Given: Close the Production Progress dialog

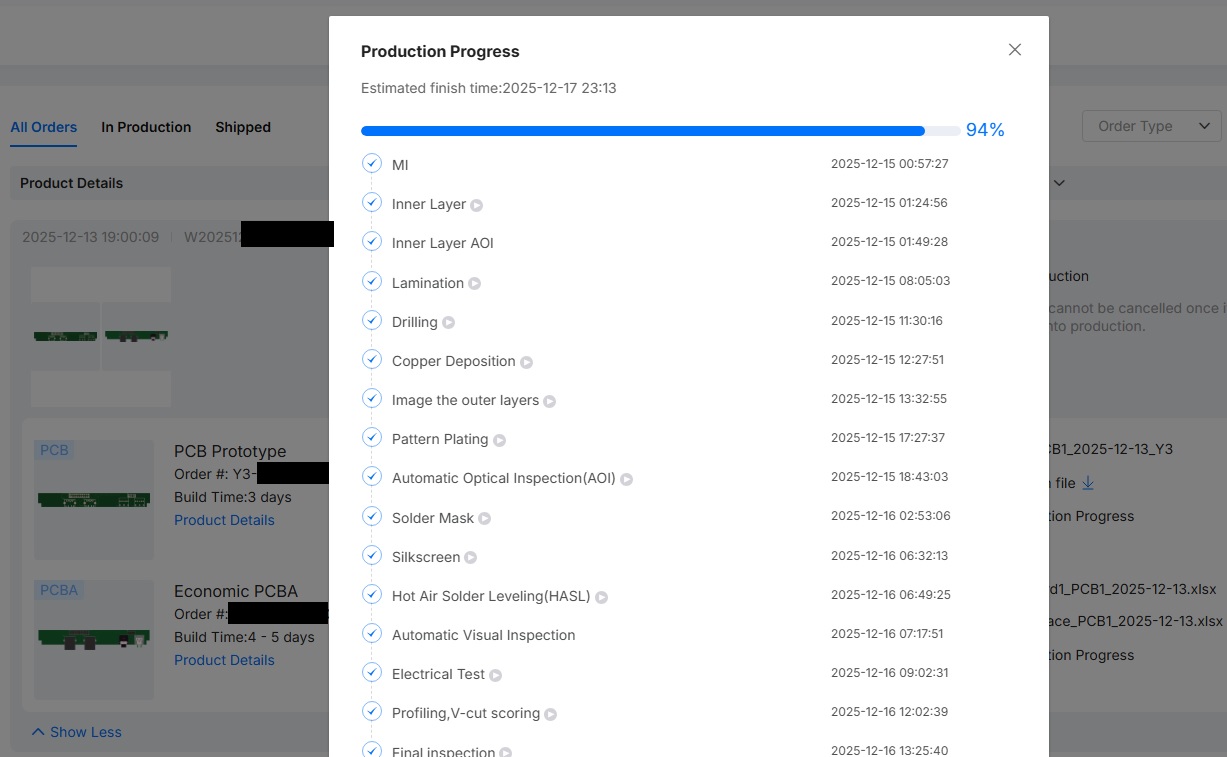Looking at the screenshot, I should (x=1015, y=50).
